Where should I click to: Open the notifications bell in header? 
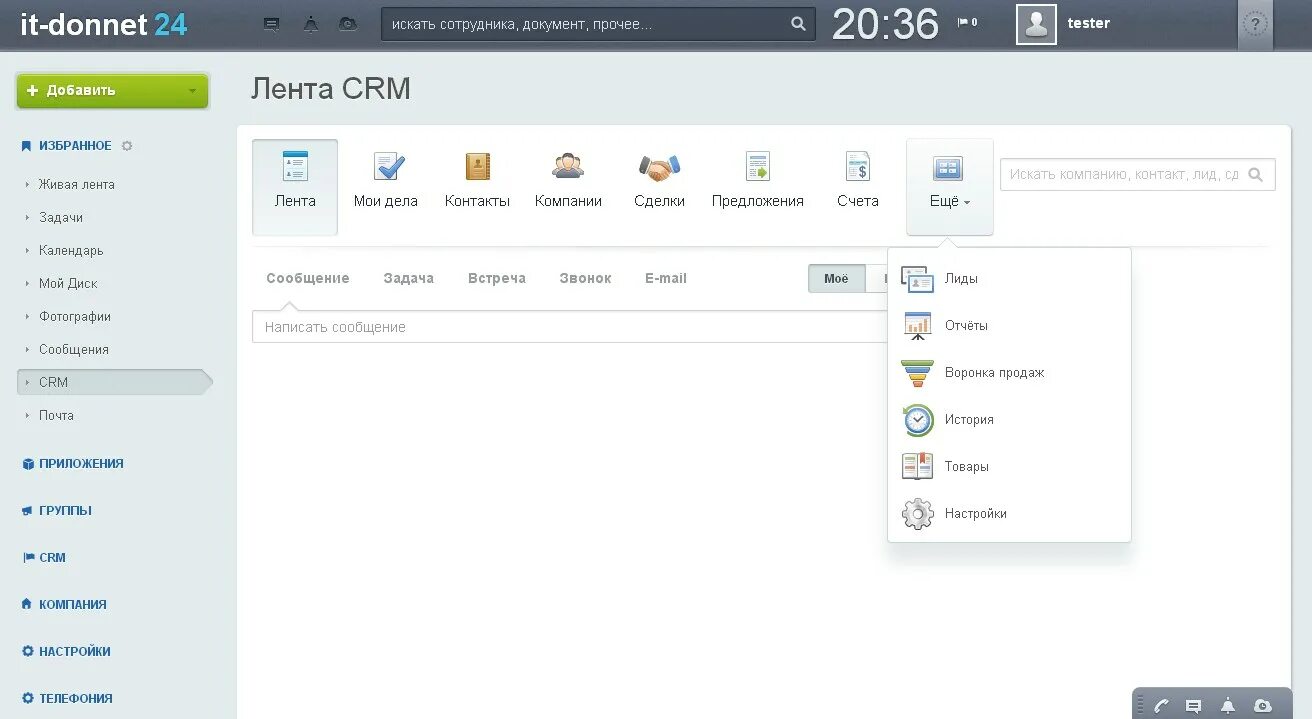point(311,24)
